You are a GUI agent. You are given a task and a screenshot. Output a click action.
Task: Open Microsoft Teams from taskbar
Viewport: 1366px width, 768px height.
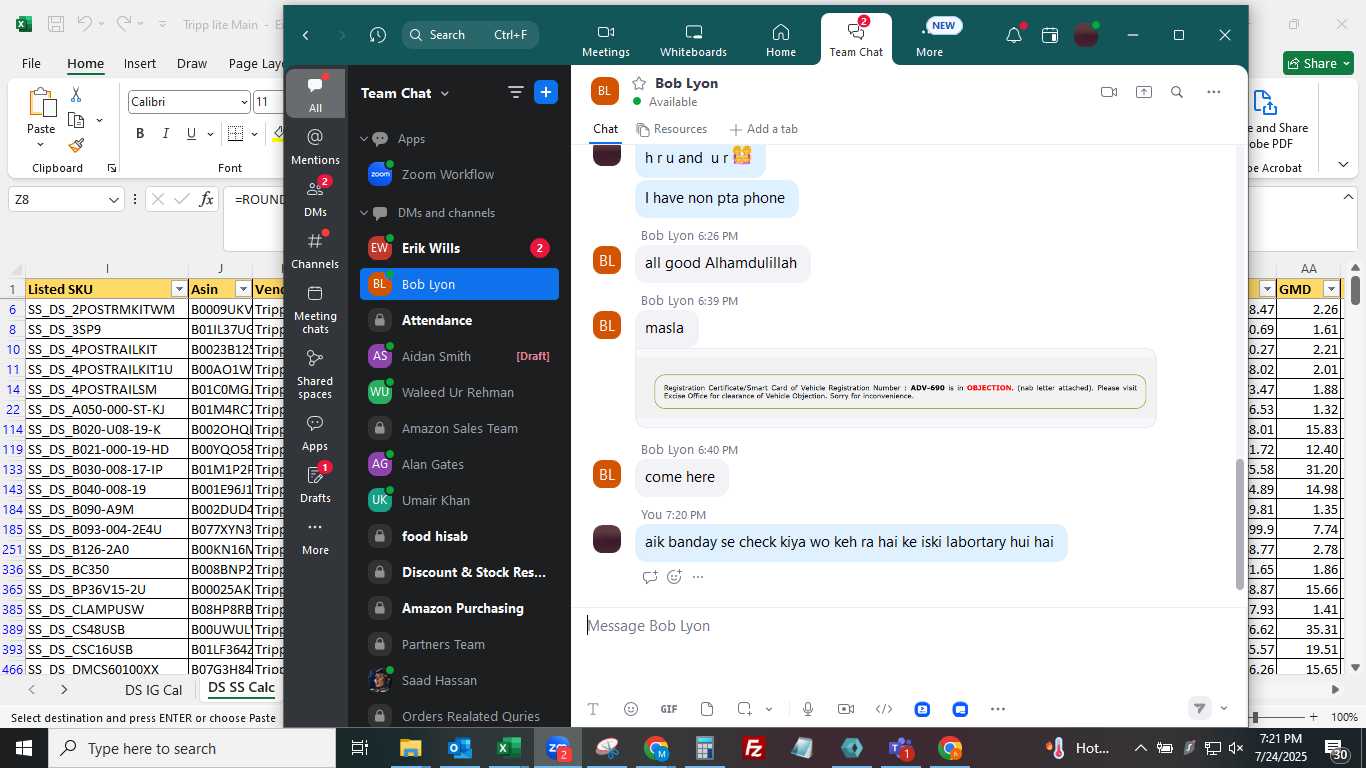tap(901, 748)
